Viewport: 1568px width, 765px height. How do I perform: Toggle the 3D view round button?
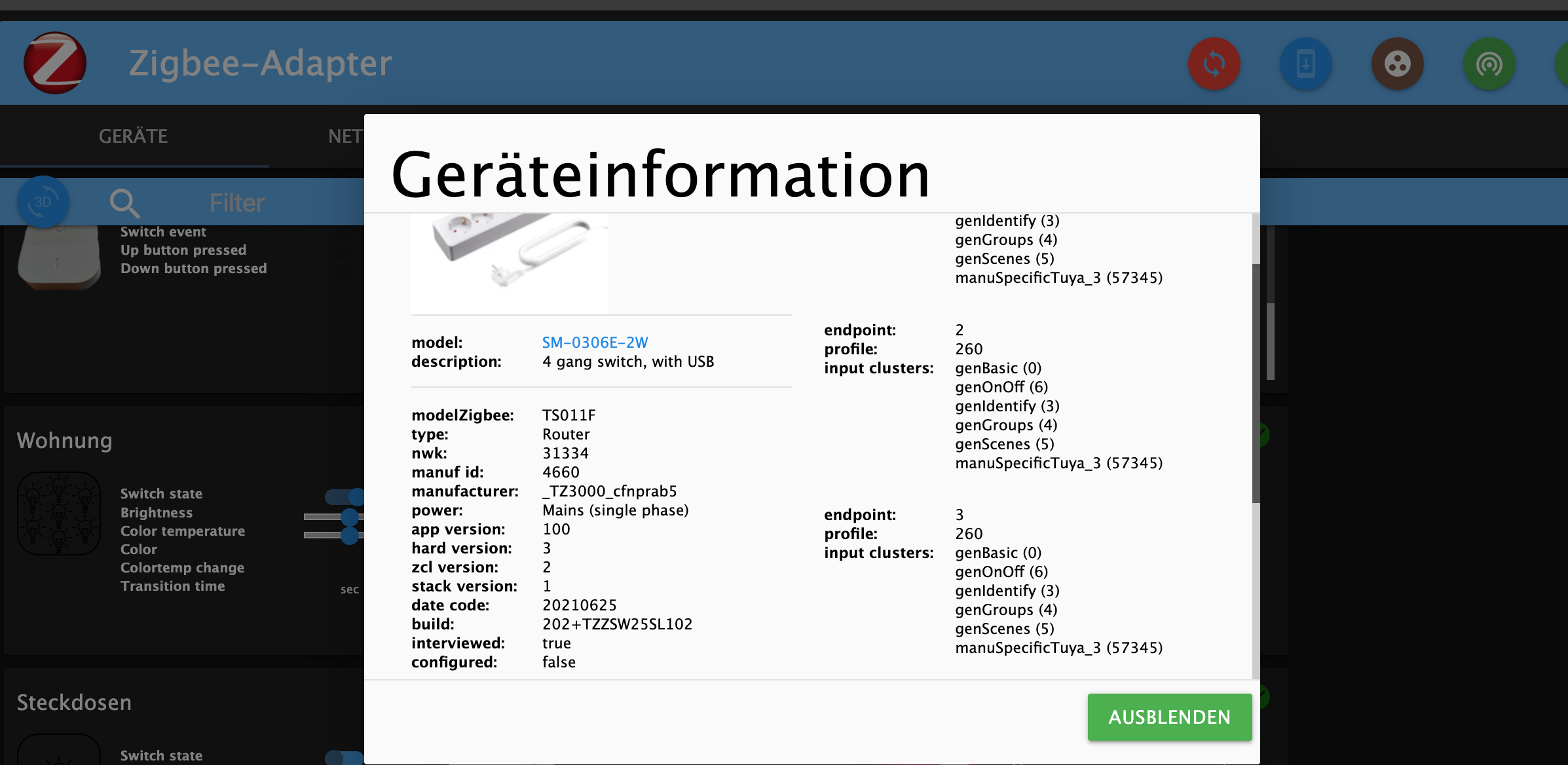click(x=43, y=202)
